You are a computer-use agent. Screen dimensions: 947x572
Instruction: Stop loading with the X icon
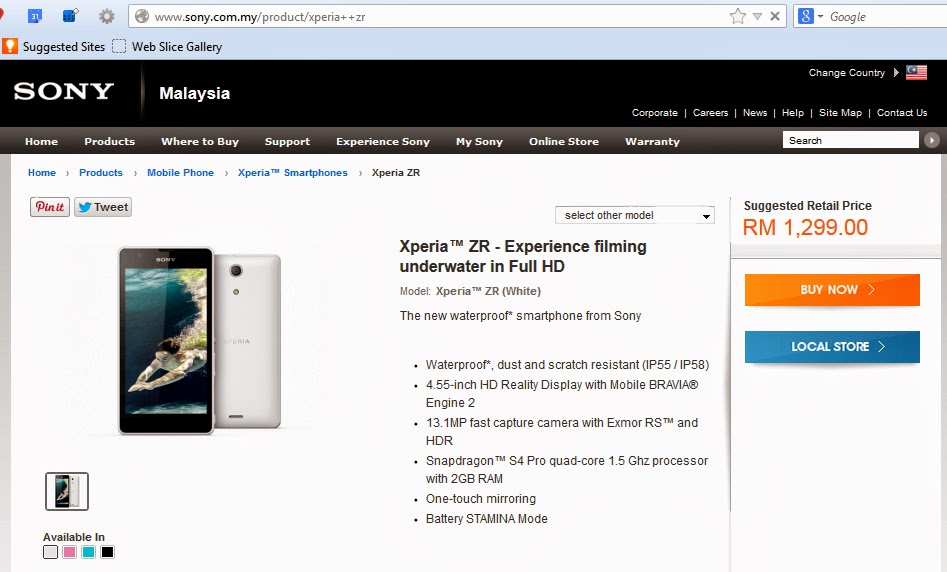pyautogui.click(x=775, y=16)
